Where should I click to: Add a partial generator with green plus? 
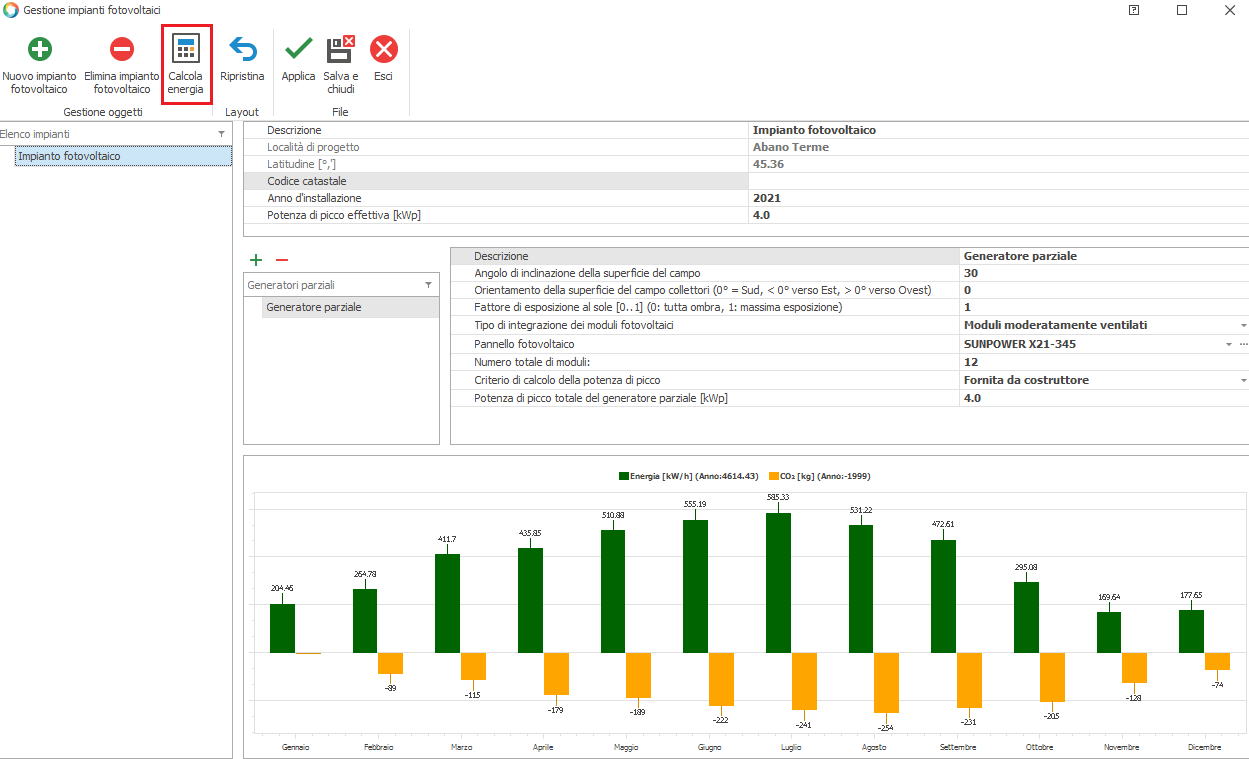point(256,260)
